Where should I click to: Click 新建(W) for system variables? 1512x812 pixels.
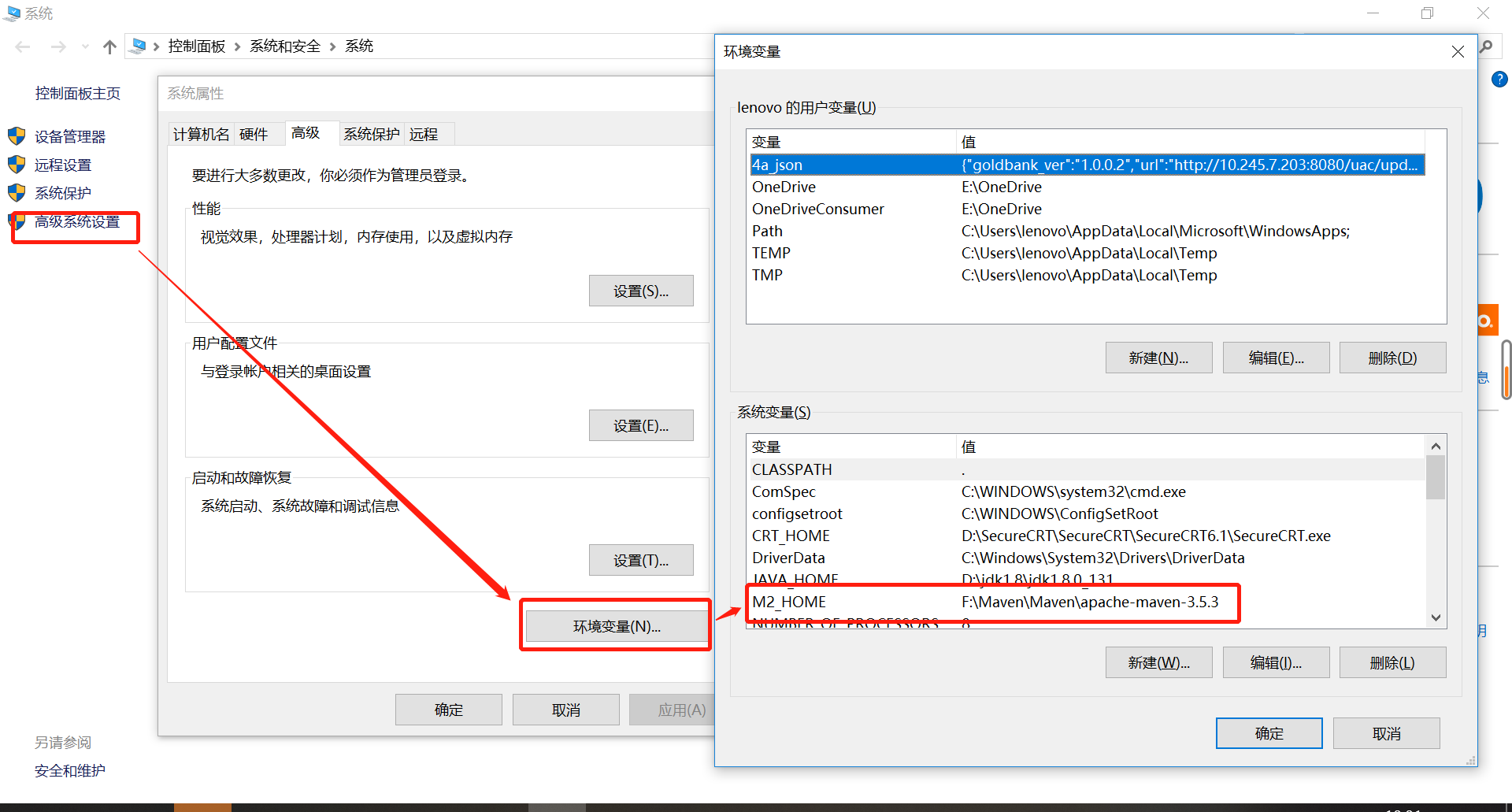(x=1158, y=662)
